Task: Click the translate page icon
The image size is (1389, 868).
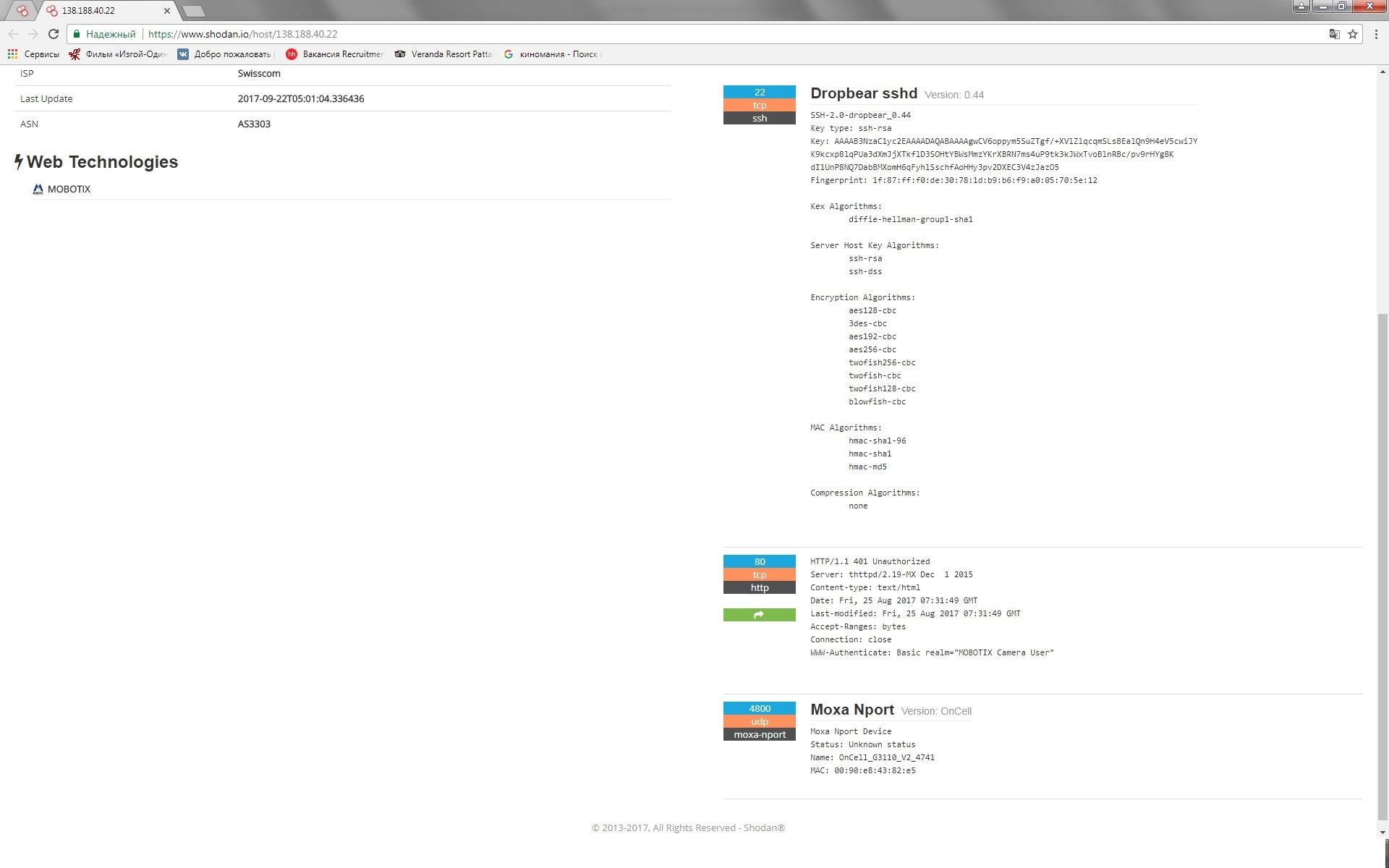Action: 1334,34
